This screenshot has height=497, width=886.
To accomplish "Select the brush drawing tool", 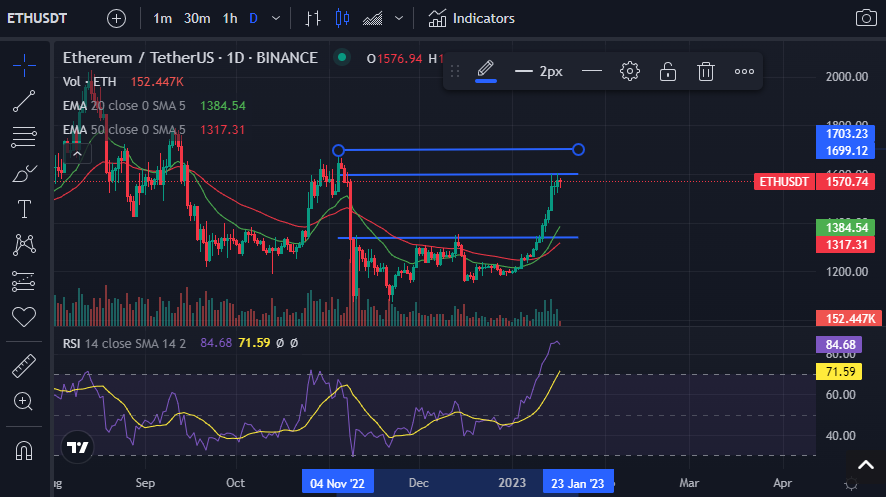I will point(24,173).
